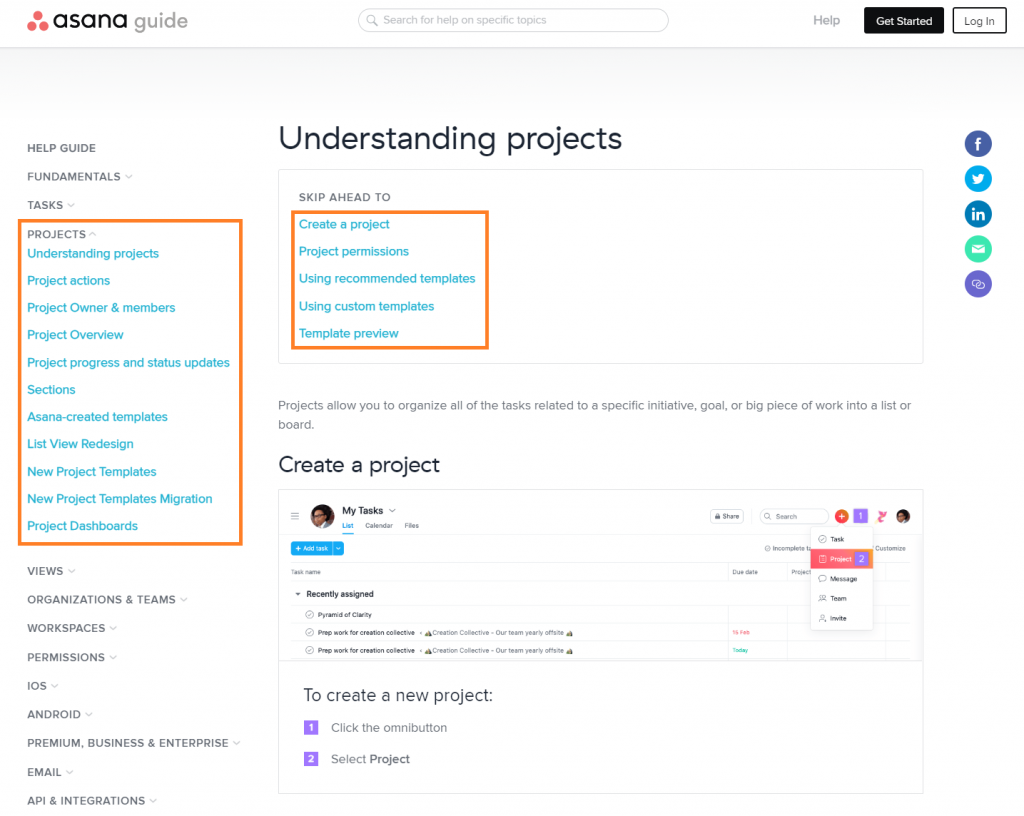Choose Project in the omnibutton menu
The image size is (1024, 816).
pos(841,559)
